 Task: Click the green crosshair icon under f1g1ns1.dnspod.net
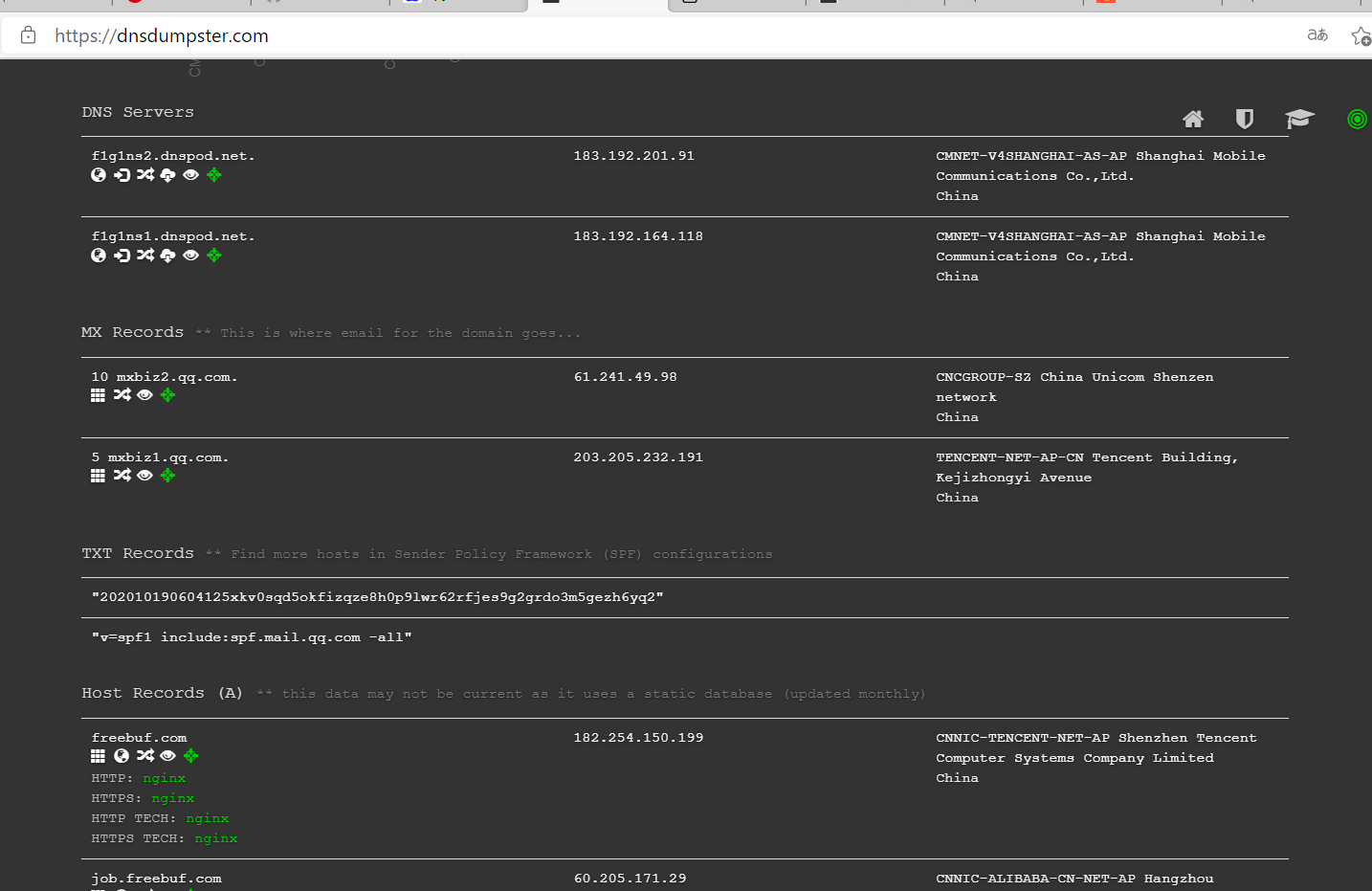(x=214, y=256)
